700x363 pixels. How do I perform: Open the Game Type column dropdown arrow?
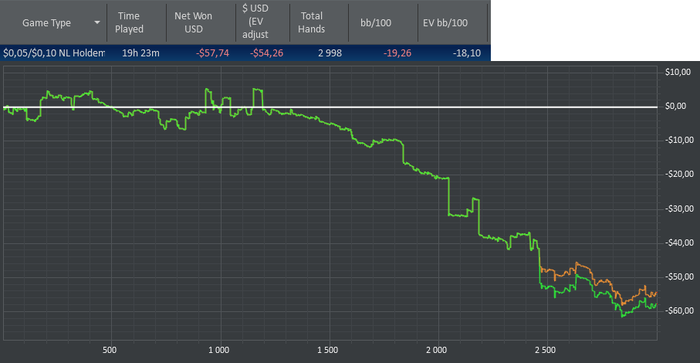[97, 22]
